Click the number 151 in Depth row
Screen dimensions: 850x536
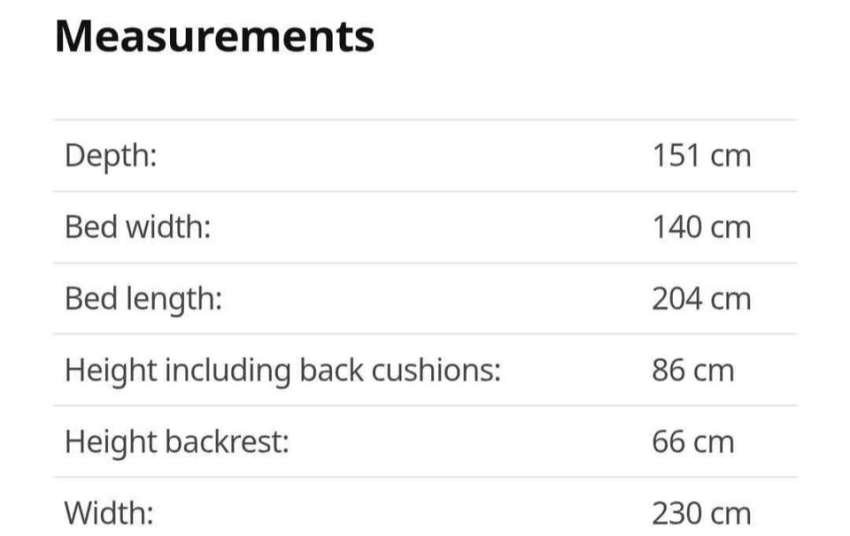point(676,156)
